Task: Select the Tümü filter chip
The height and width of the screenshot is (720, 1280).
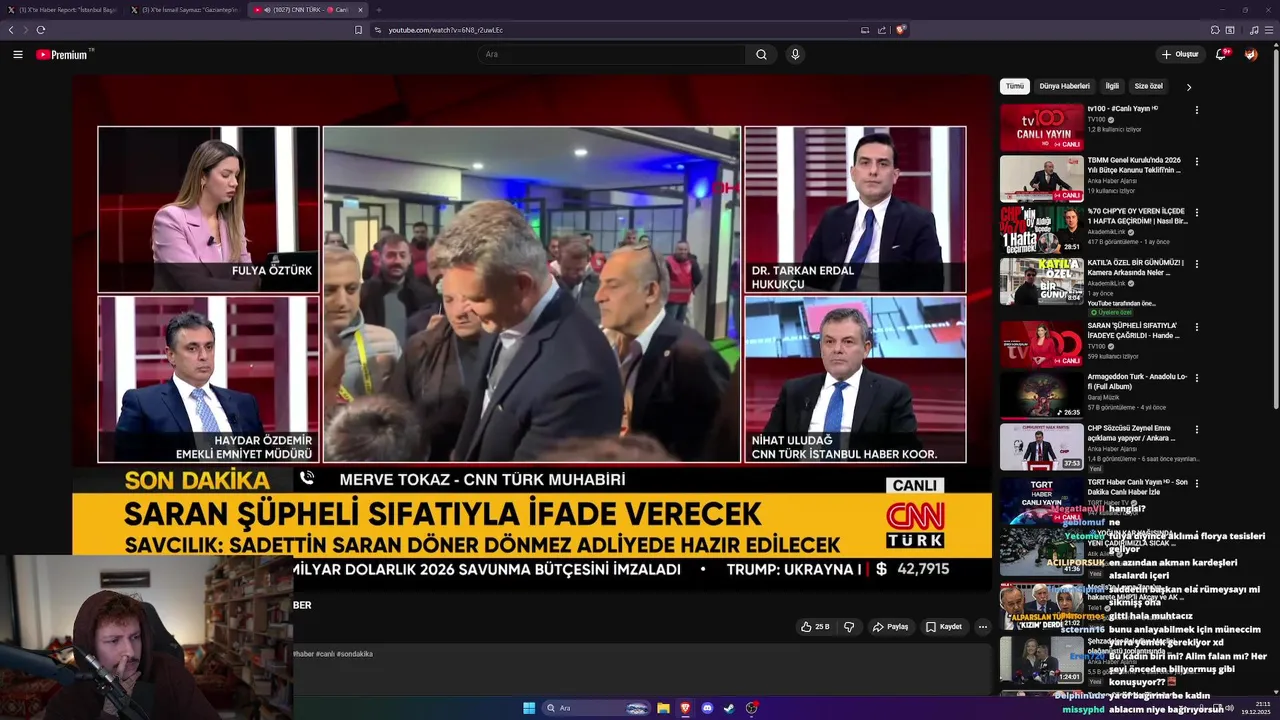Action: point(1015,86)
